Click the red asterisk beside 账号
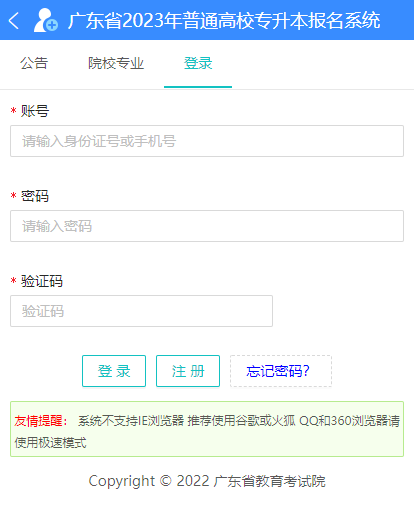The image size is (414, 521). 13,110
